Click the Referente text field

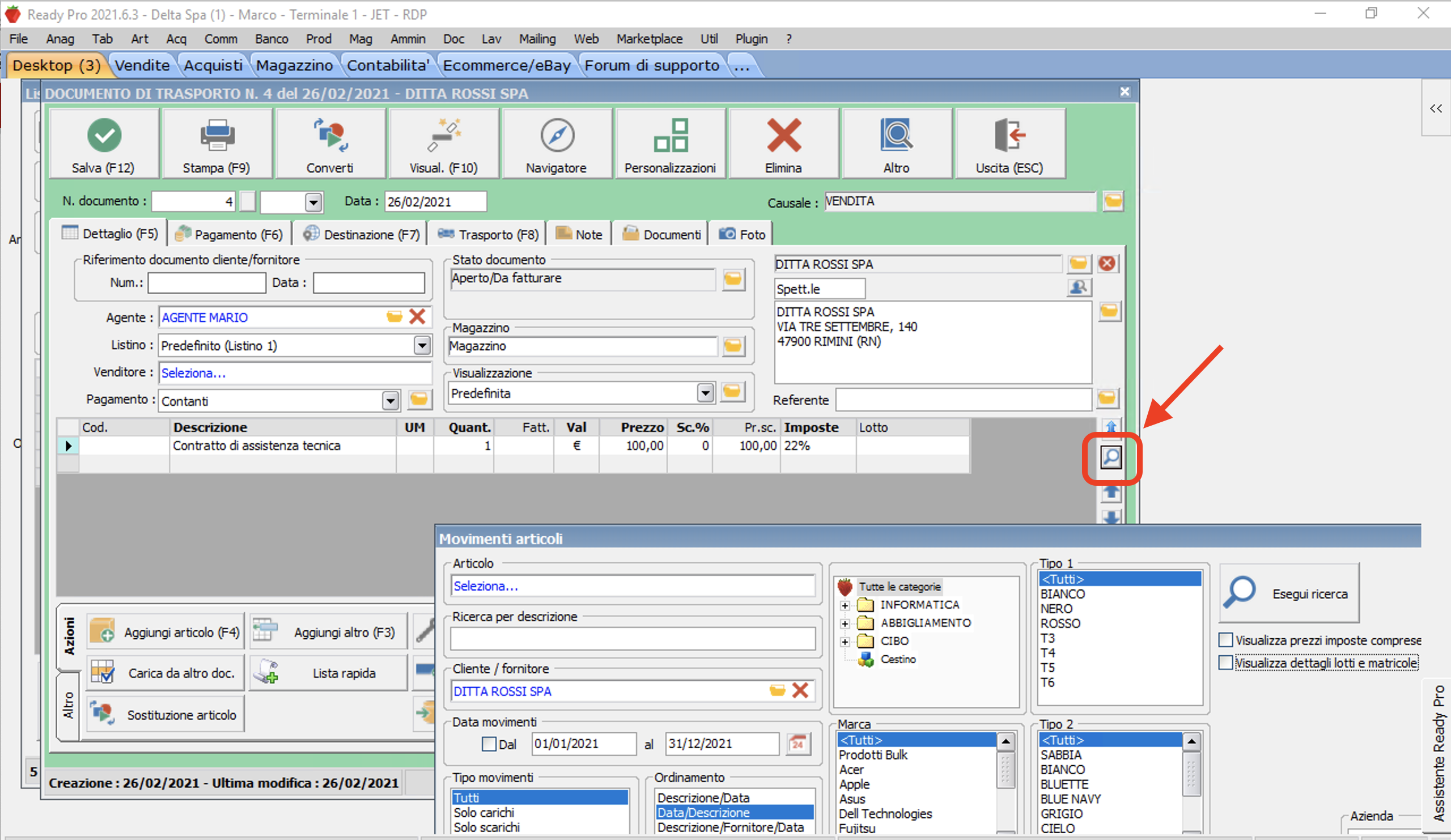pos(964,399)
